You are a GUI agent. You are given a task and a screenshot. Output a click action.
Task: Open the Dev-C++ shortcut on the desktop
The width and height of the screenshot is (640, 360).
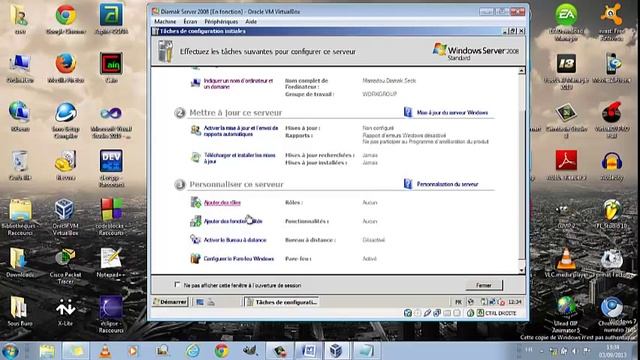tap(111, 168)
